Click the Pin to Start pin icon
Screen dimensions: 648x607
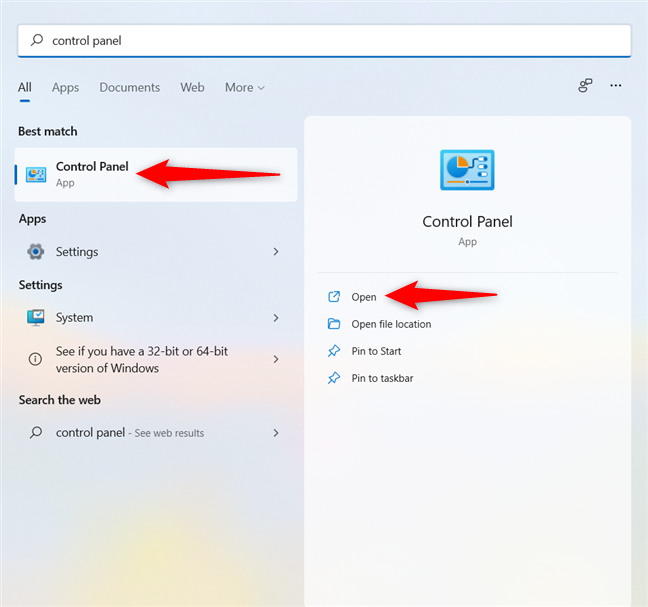click(334, 351)
